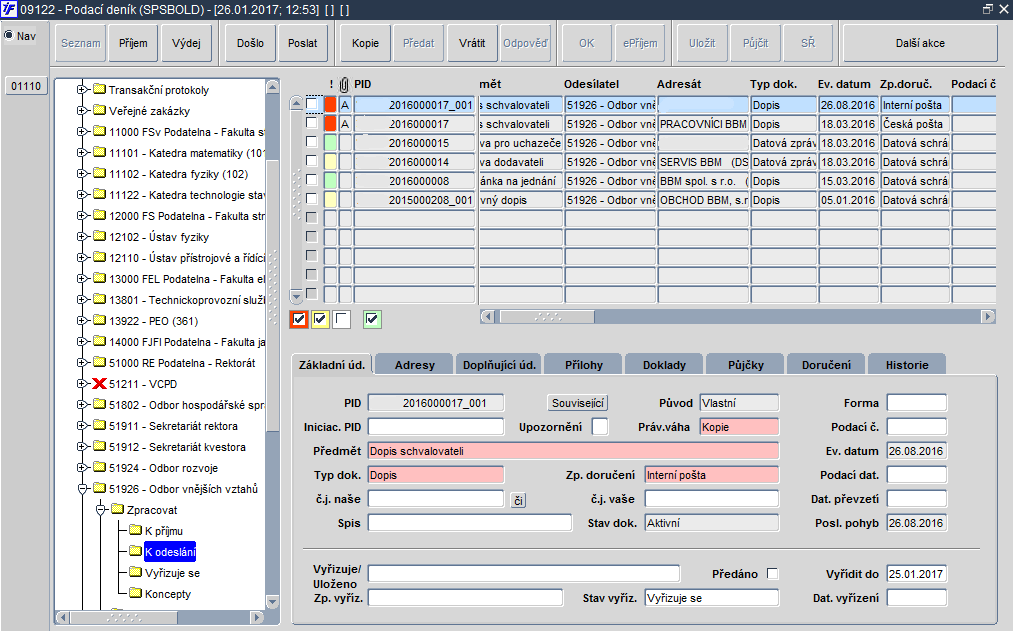Click the folder icon for Koncepty
This screenshot has height=631, width=1013.
(x=135, y=594)
